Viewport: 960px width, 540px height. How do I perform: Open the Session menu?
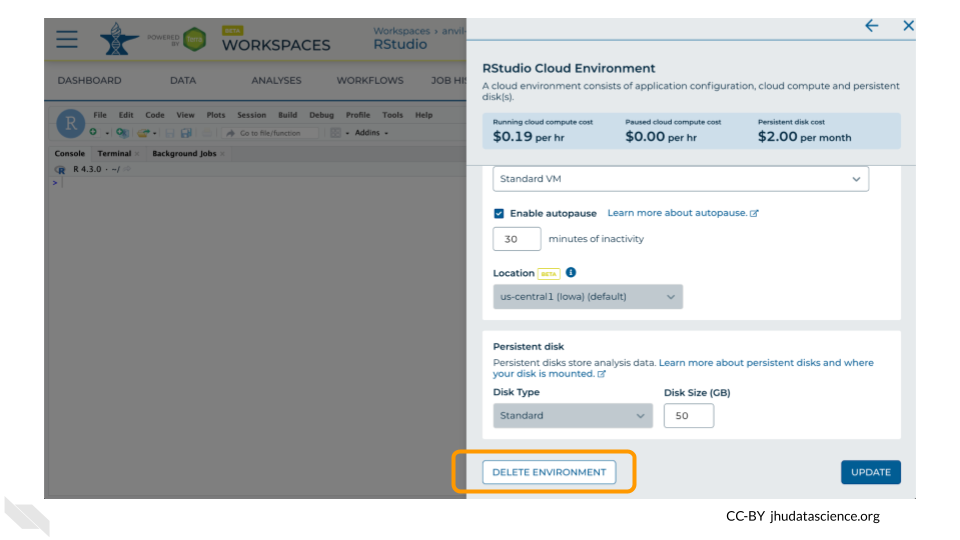pyautogui.click(x=252, y=115)
